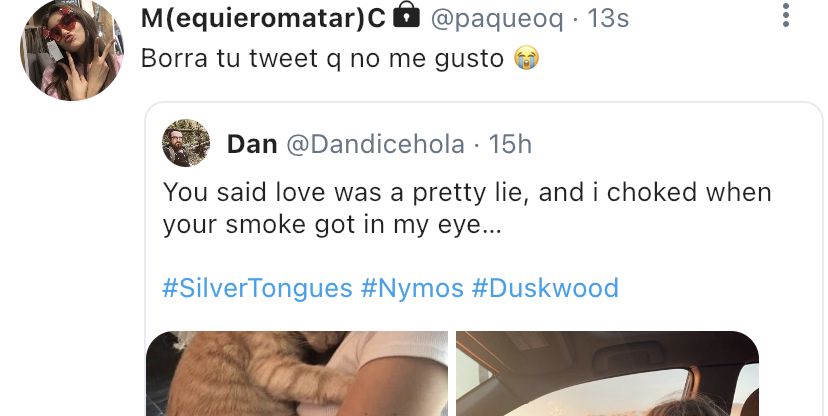Viewport: 828px width, 416px height.
Task: Open the #Duskwood hashtag
Action: [545, 288]
